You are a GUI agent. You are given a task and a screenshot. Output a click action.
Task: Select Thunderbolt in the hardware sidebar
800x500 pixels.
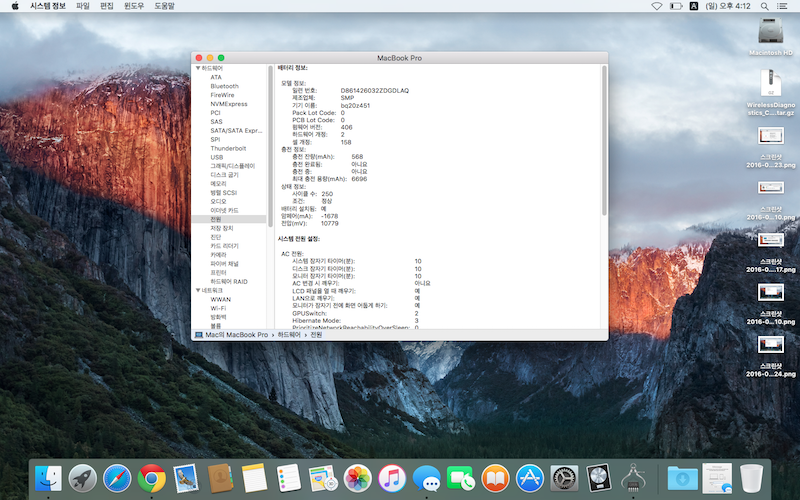[227, 148]
